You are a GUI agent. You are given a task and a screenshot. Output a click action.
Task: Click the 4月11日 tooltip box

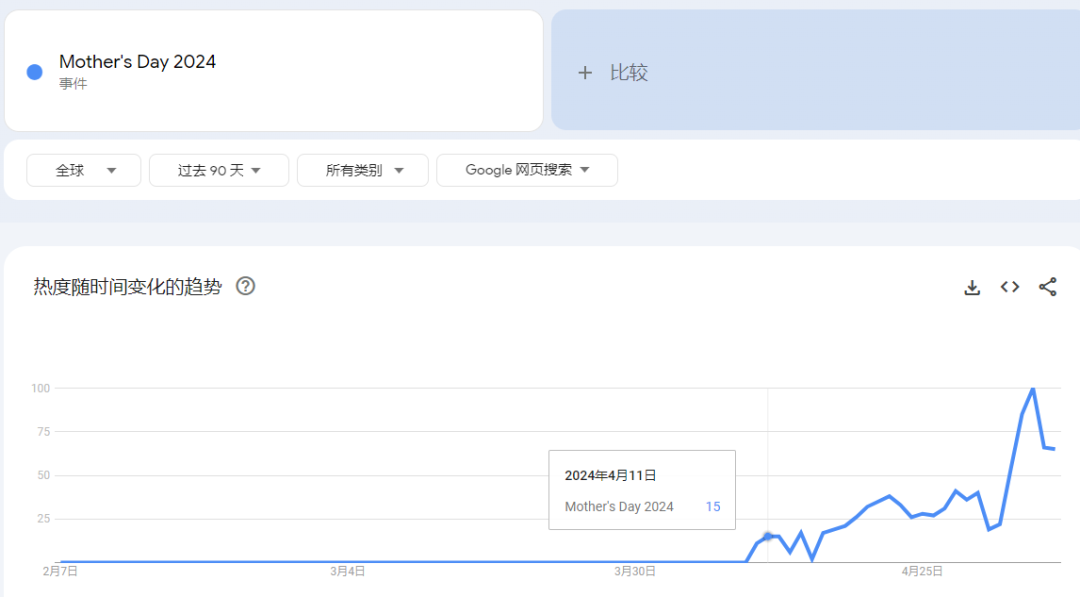(x=641, y=489)
